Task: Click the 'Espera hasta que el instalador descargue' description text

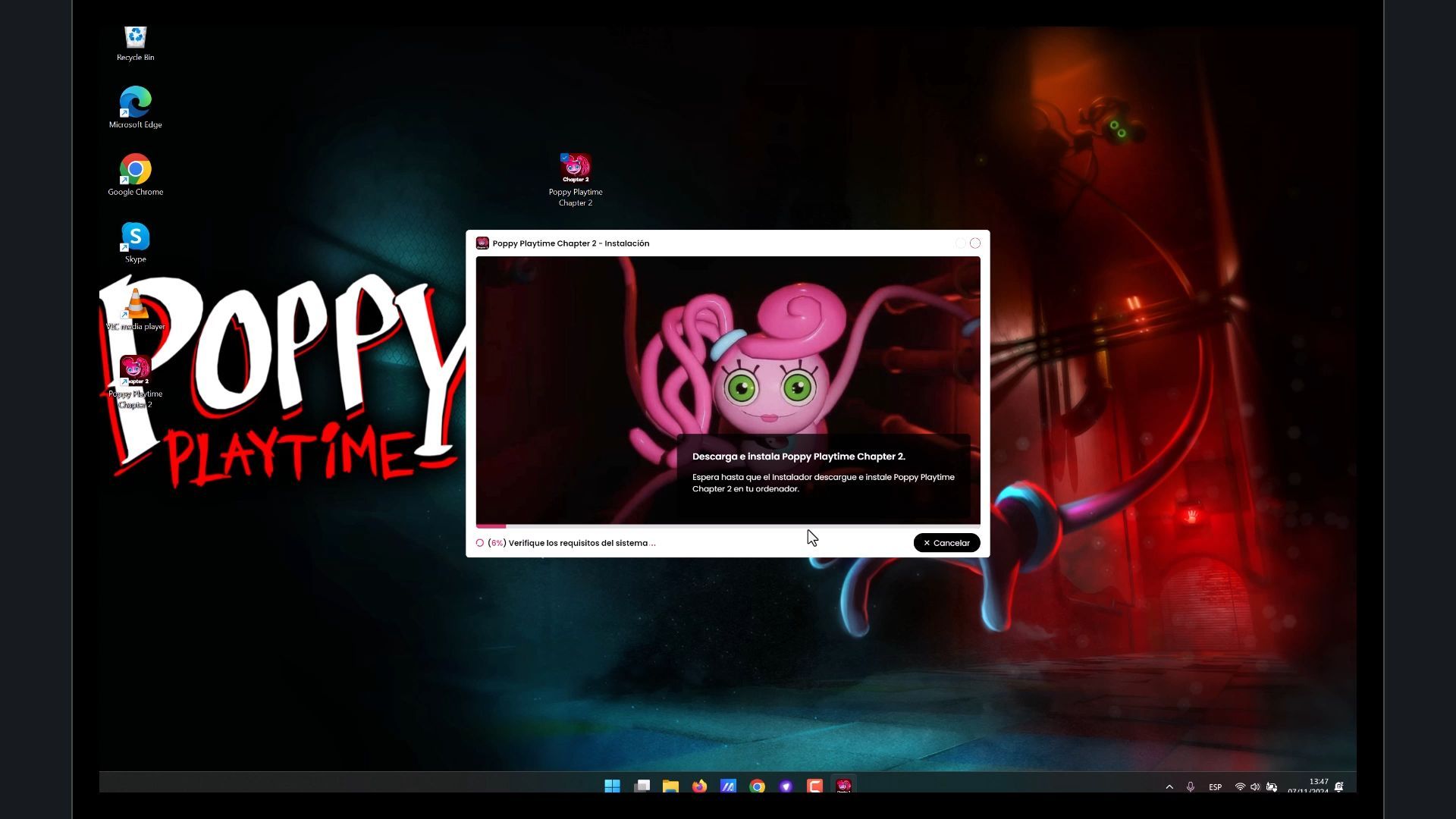Action: [x=824, y=483]
